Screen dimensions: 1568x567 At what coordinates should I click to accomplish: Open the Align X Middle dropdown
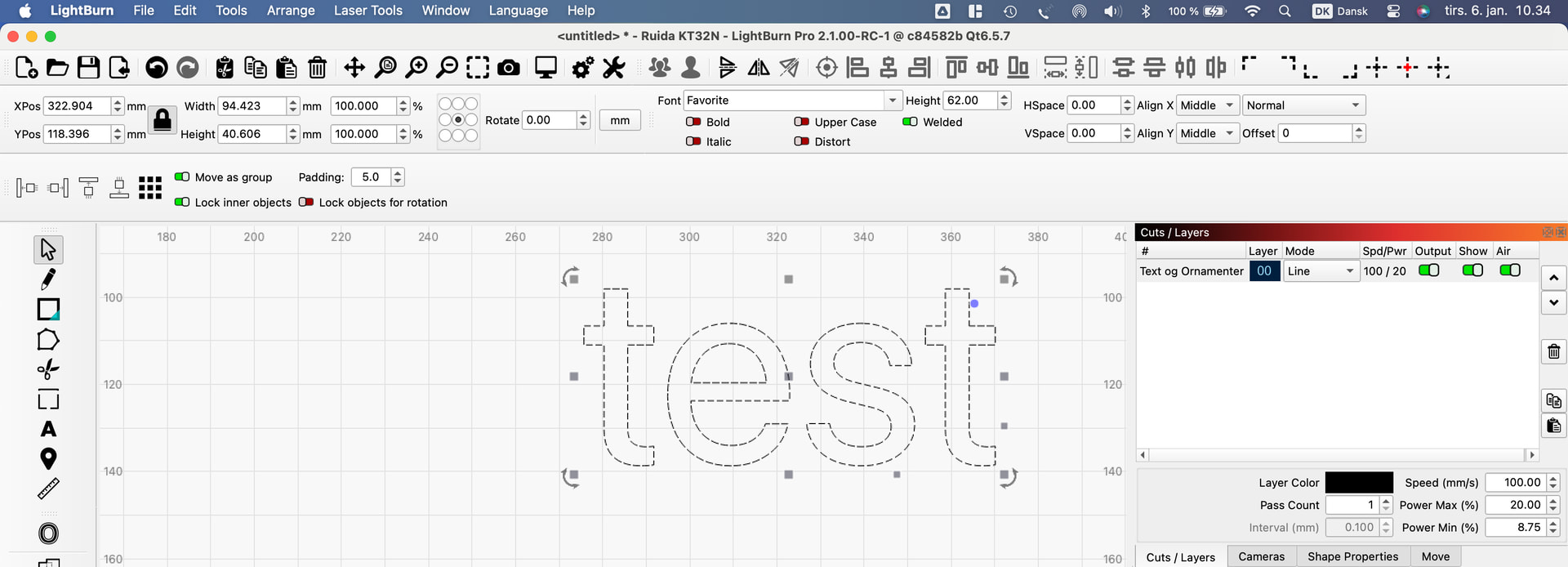(x=1206, y=105)
